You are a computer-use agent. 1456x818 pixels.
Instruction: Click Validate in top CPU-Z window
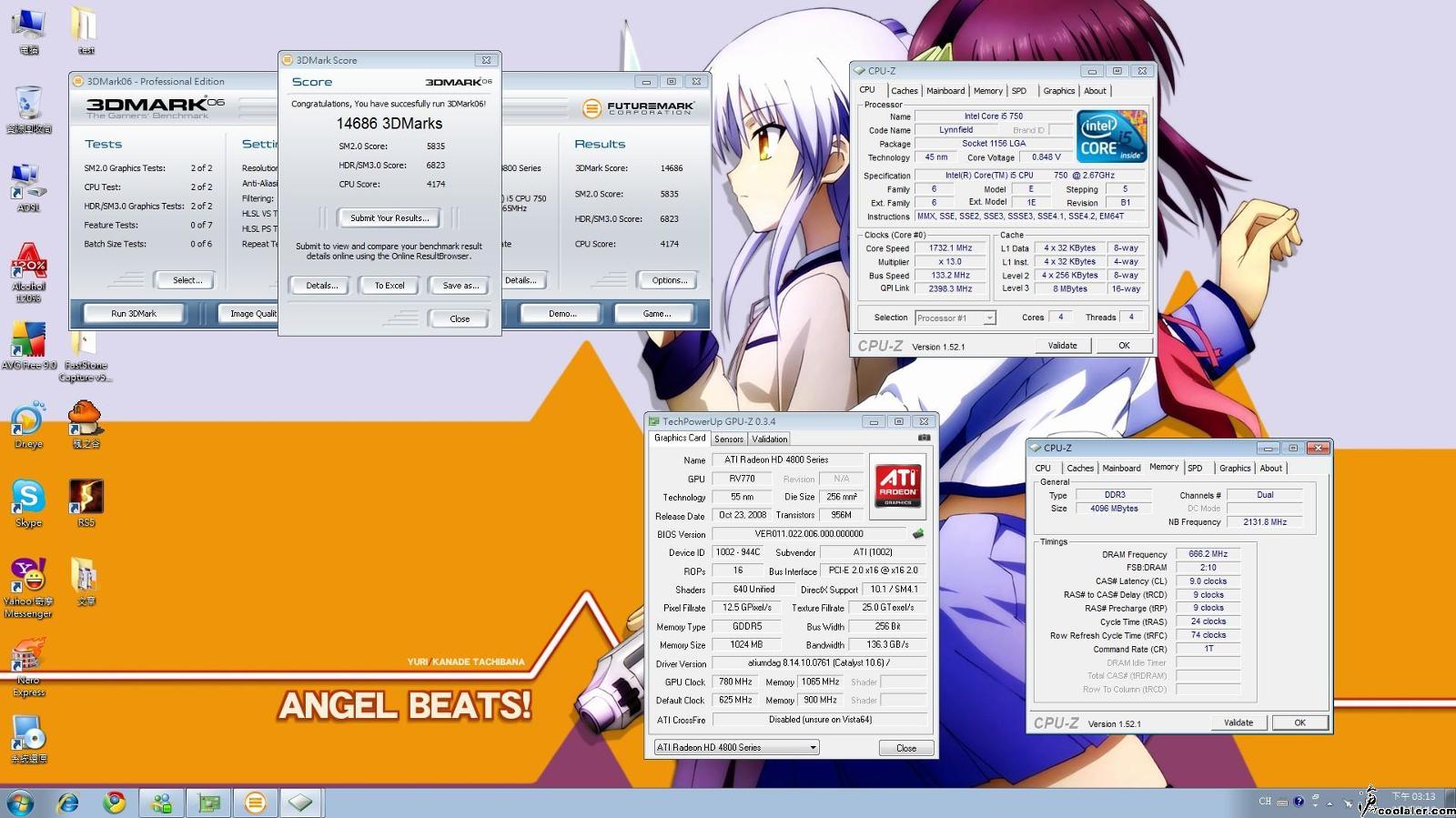pyautogui.click(x=1062, y=346)
